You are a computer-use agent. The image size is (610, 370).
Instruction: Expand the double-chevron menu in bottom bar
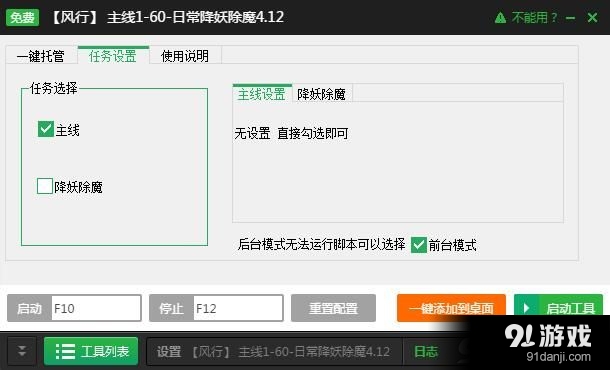click(x=22, y=351)
